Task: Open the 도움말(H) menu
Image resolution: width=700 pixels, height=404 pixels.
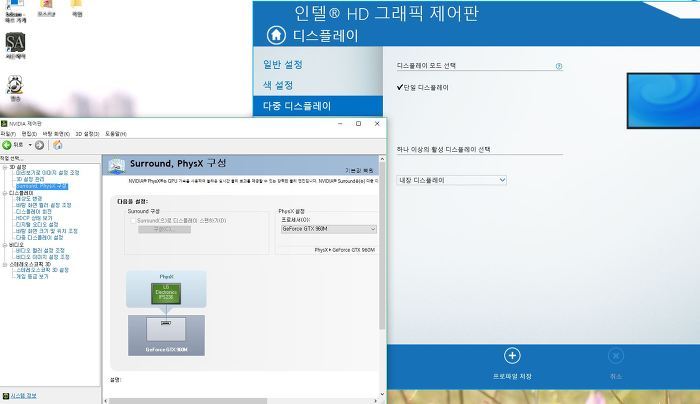Action: coord(116,134)
